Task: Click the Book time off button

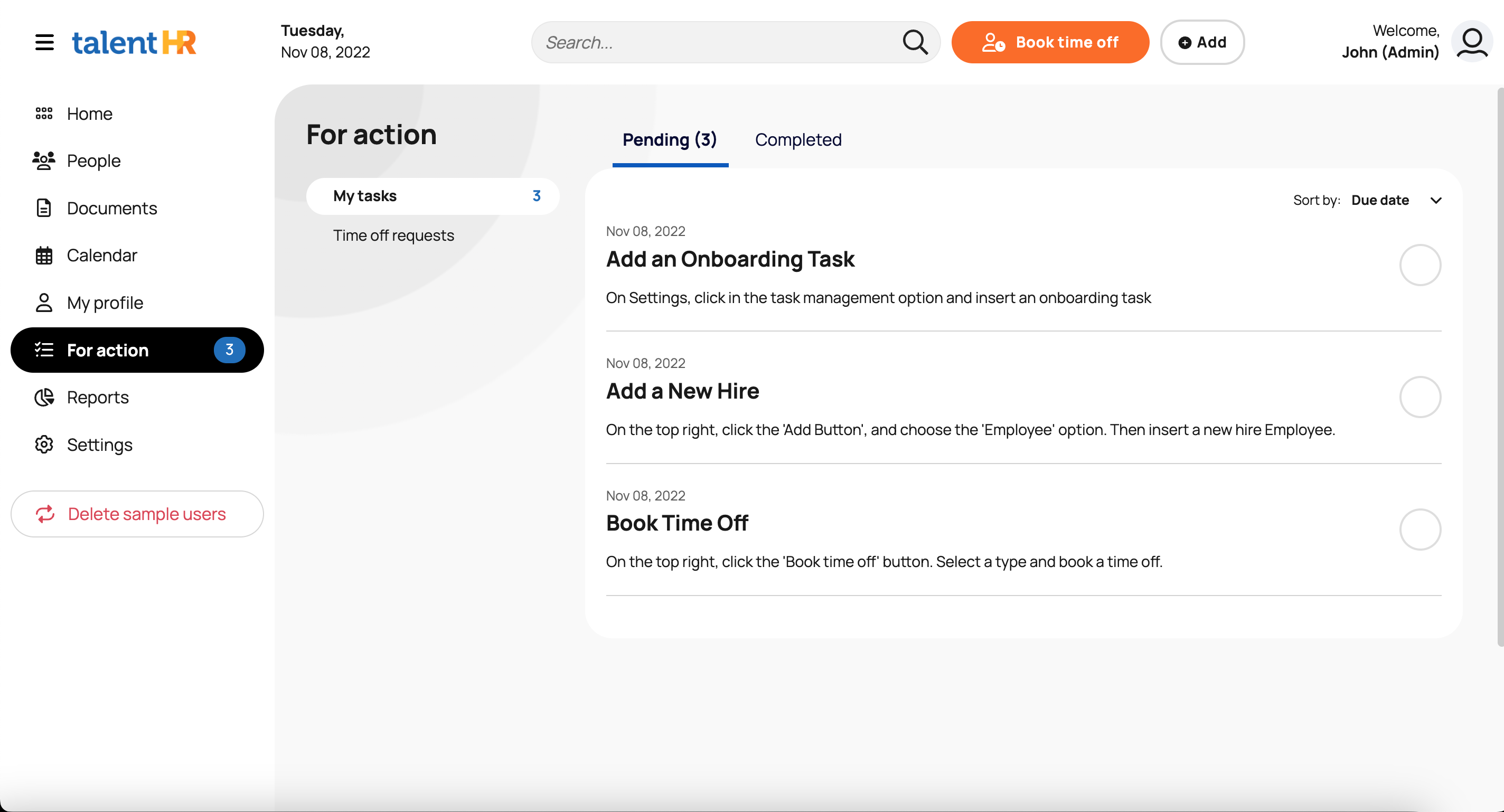Action: [1050, 42]
